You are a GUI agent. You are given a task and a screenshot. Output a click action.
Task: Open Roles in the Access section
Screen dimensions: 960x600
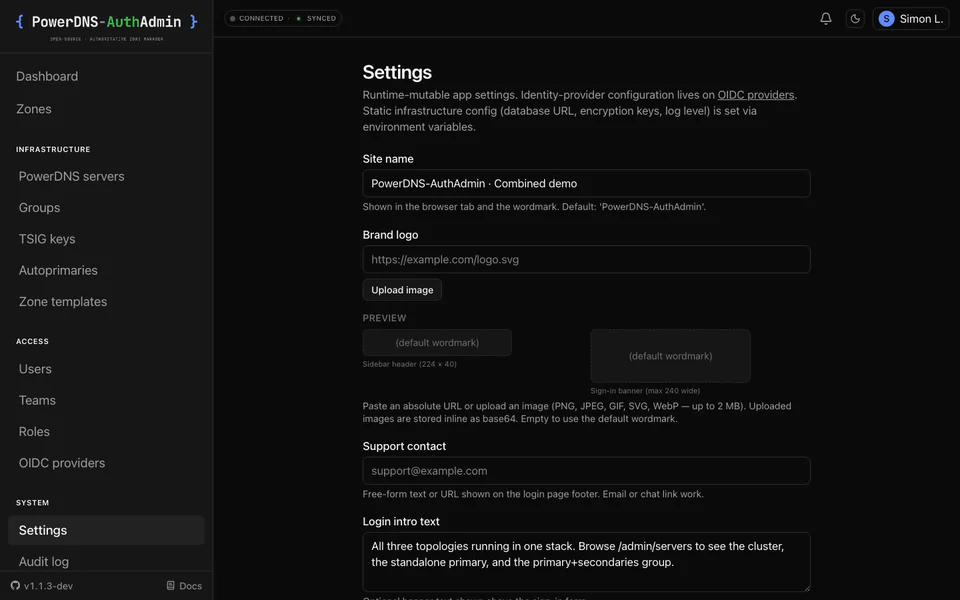coord(34,432)
